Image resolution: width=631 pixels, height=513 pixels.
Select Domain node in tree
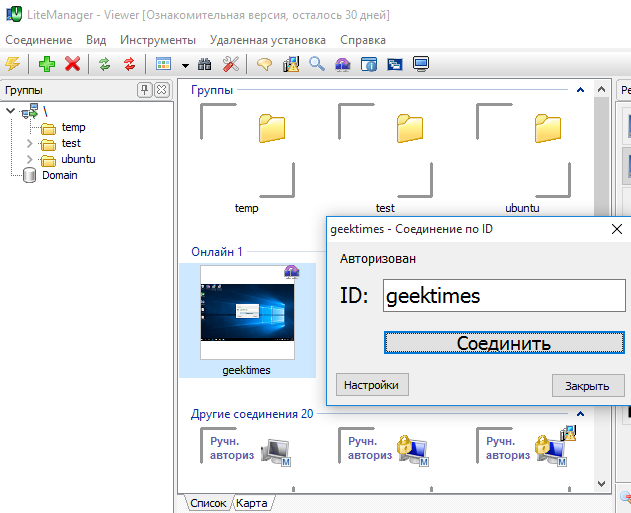[60, 175]
